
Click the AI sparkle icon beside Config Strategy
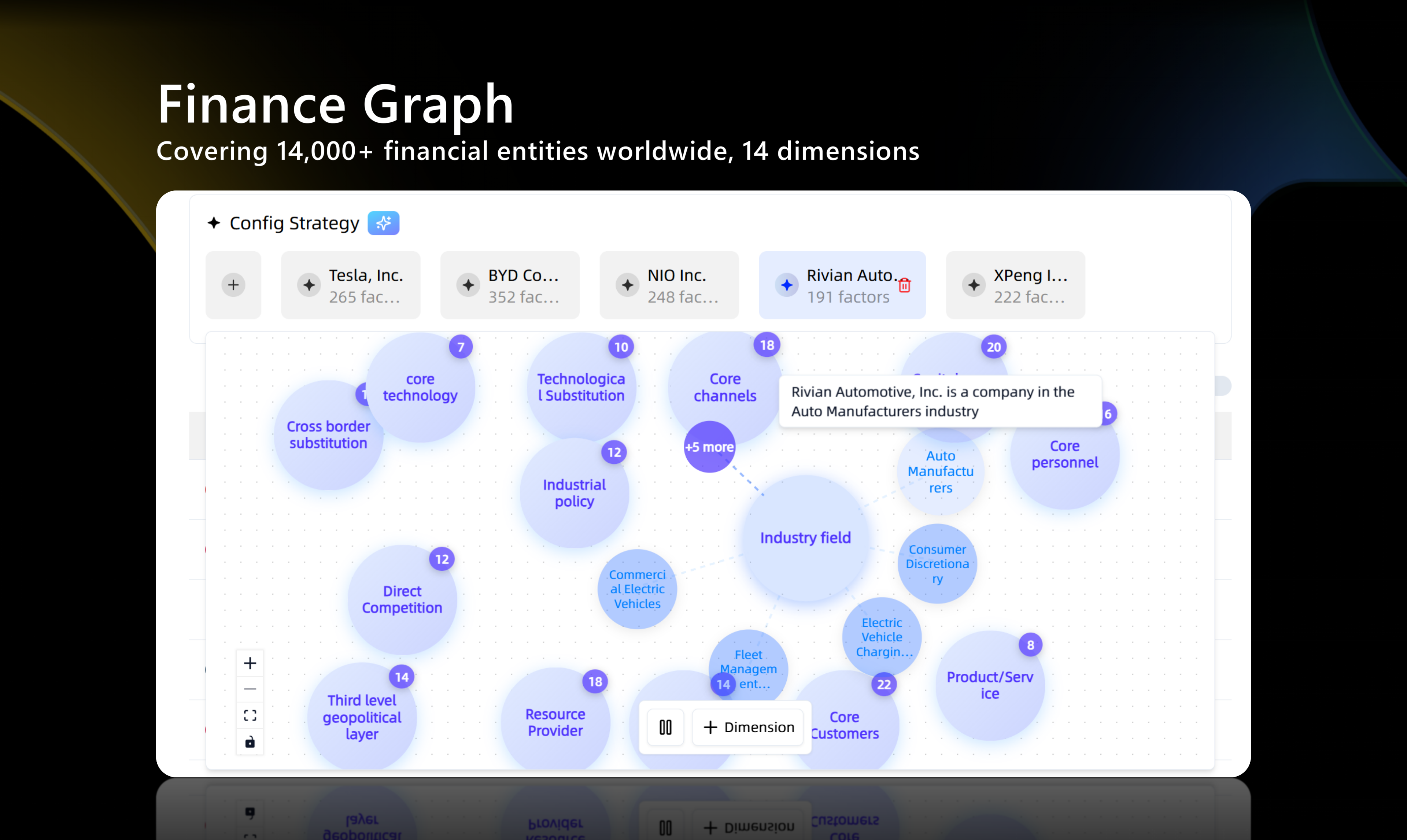click(383, 223)
